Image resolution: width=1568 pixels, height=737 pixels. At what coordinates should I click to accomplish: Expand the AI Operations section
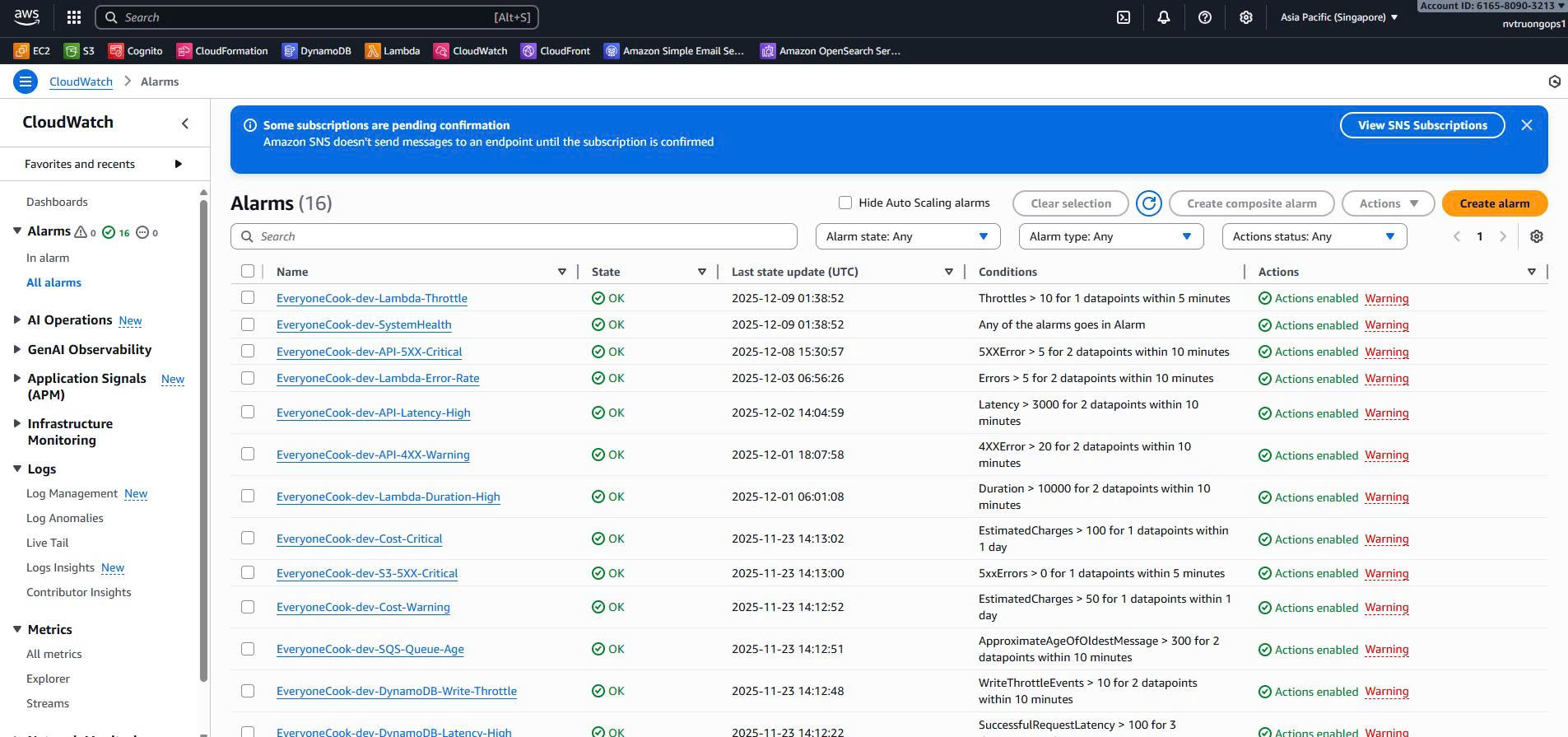coord(17,320)
